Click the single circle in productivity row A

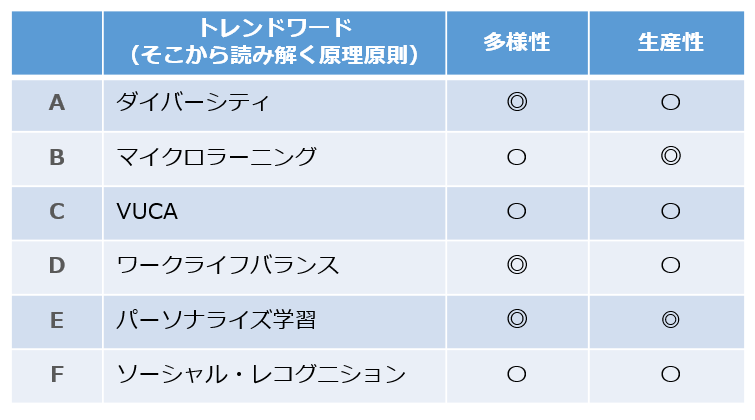[x=670, y=102]
